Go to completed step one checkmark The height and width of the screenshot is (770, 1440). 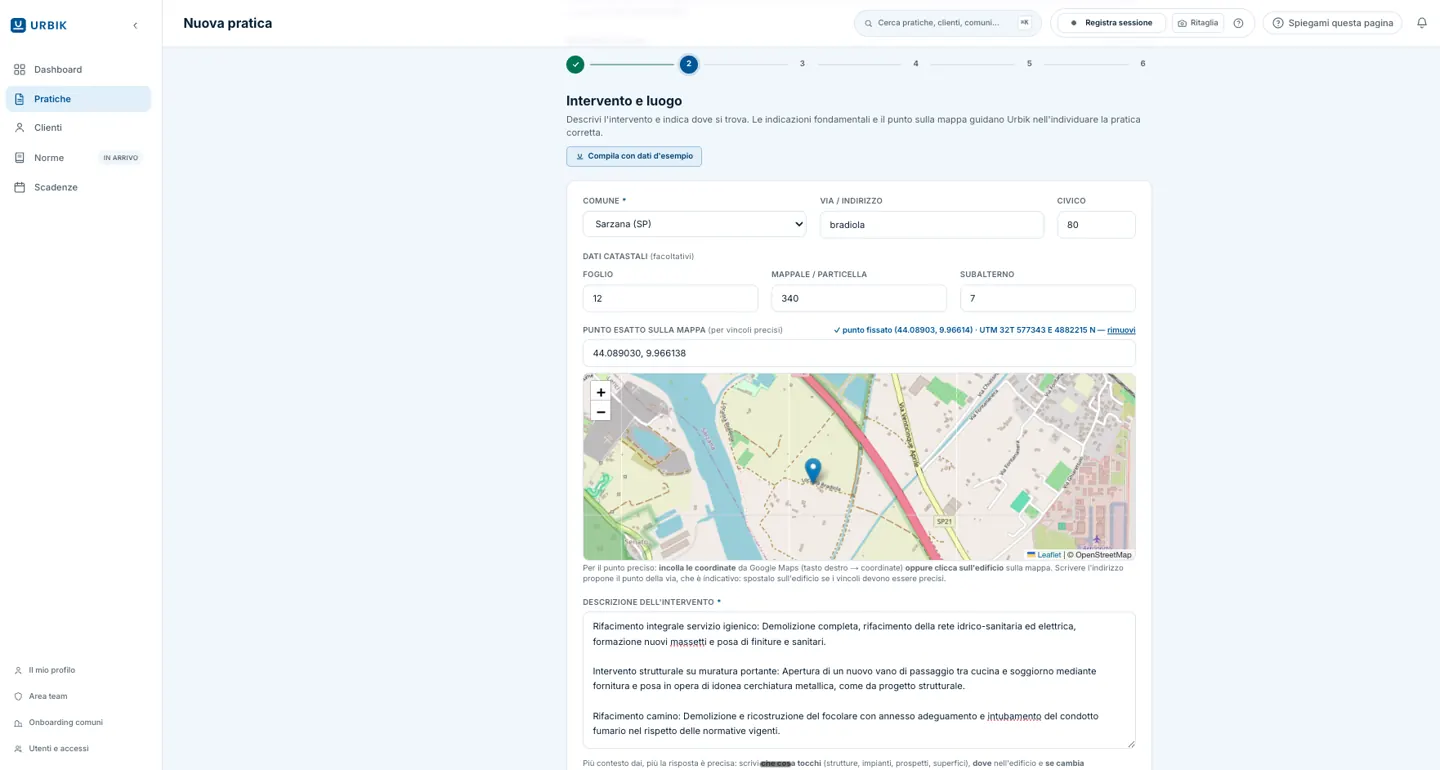[x=575, y=64]
